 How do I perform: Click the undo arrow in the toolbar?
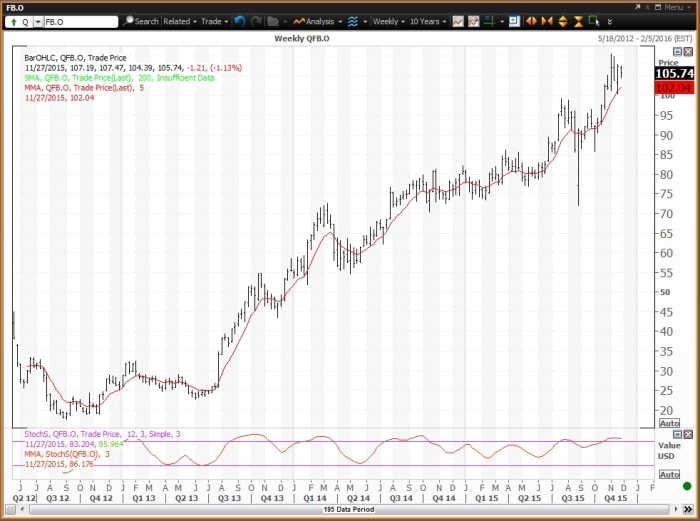tap(240, 21)
